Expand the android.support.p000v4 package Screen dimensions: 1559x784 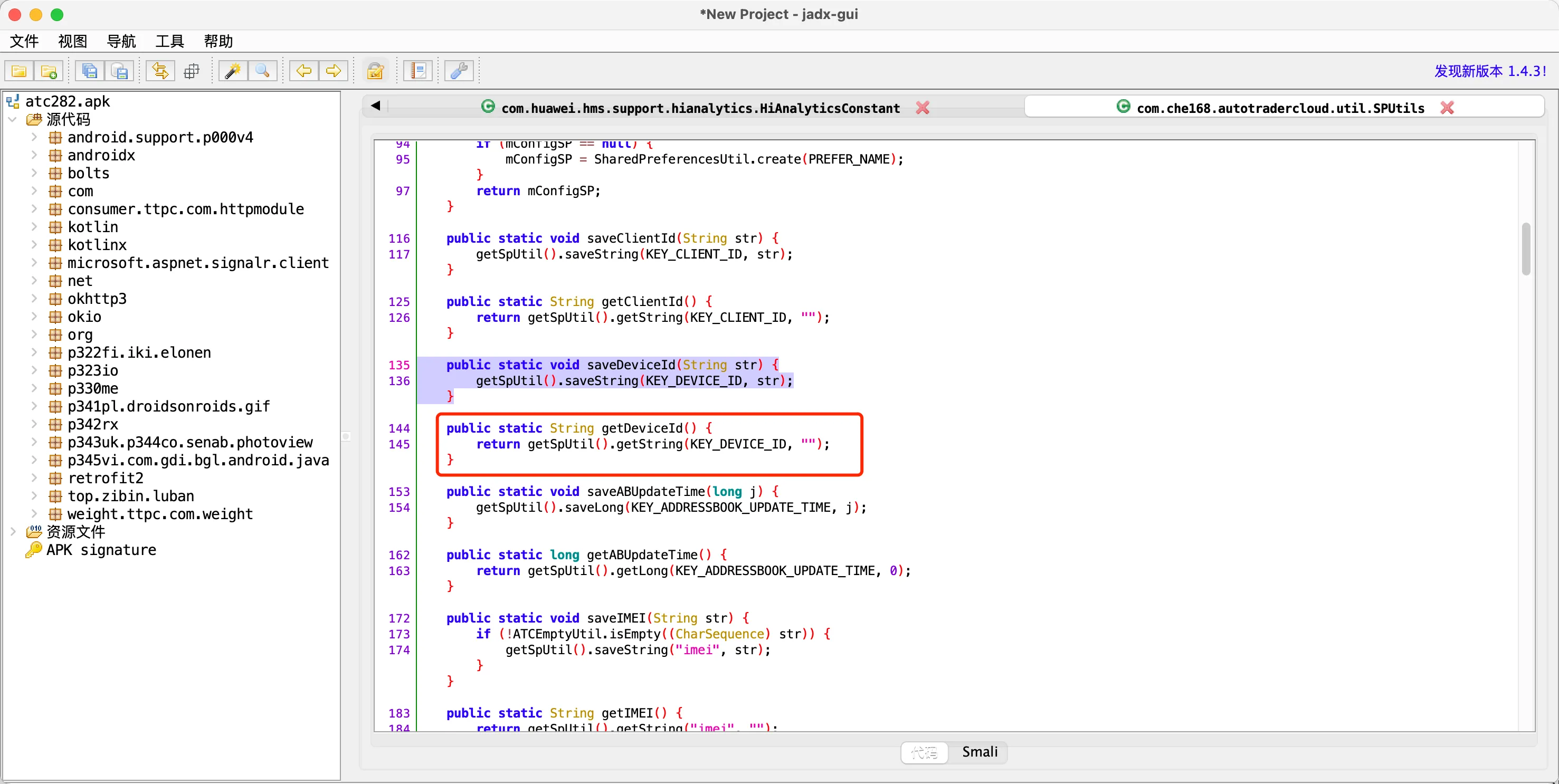34,137
